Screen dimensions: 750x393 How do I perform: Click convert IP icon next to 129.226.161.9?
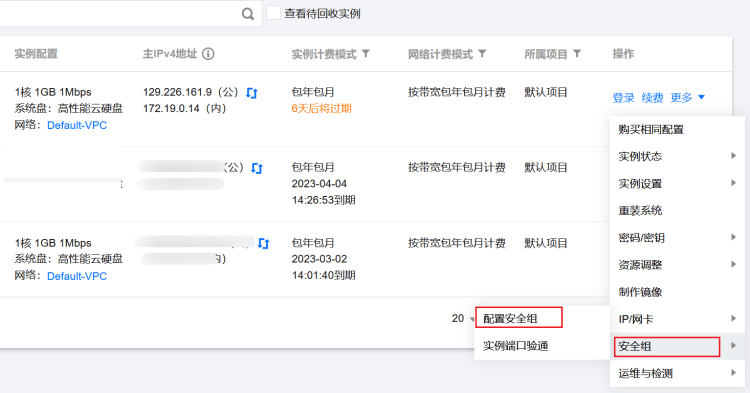click(x=252, y=93)
